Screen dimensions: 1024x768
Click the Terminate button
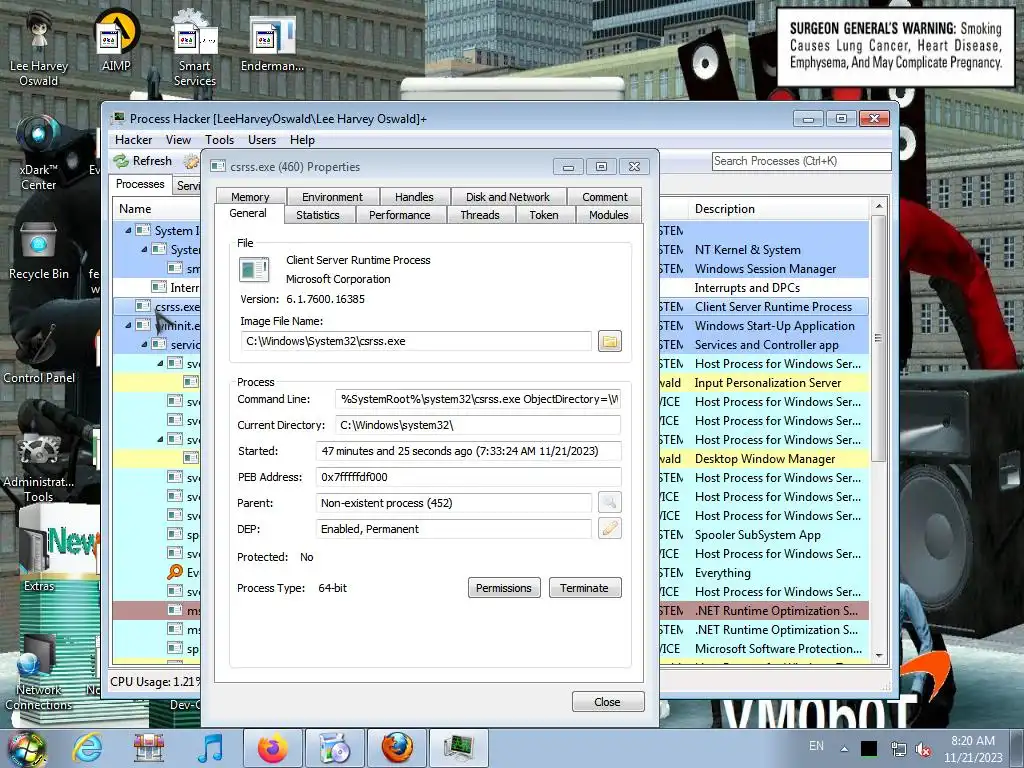point(584,588)
